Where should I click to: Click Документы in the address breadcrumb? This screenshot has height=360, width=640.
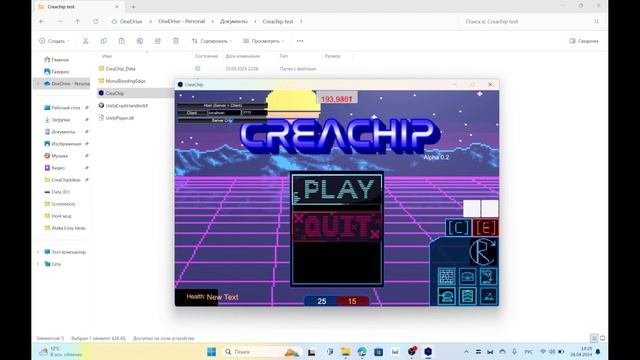(234, 21)
